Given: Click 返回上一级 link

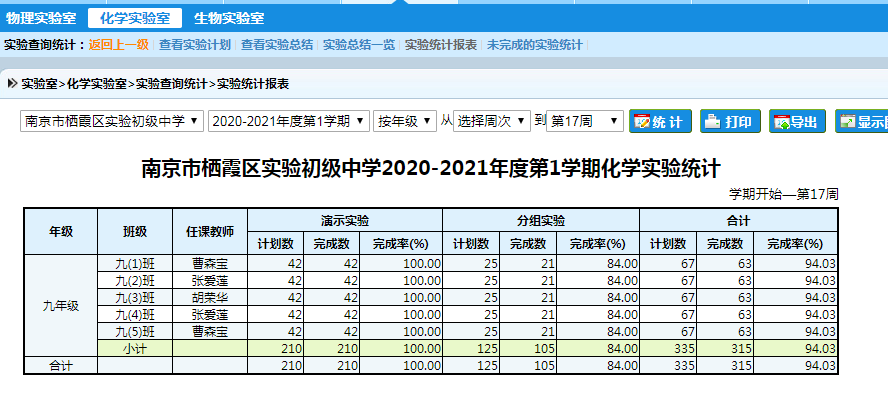Looking at the screenshot, I should click(x=118, y=45).
